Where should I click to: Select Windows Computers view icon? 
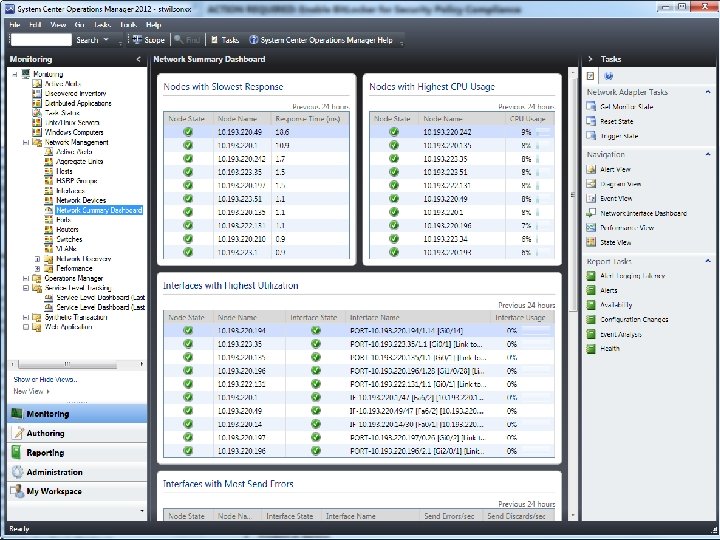click(x=37, y=132)
